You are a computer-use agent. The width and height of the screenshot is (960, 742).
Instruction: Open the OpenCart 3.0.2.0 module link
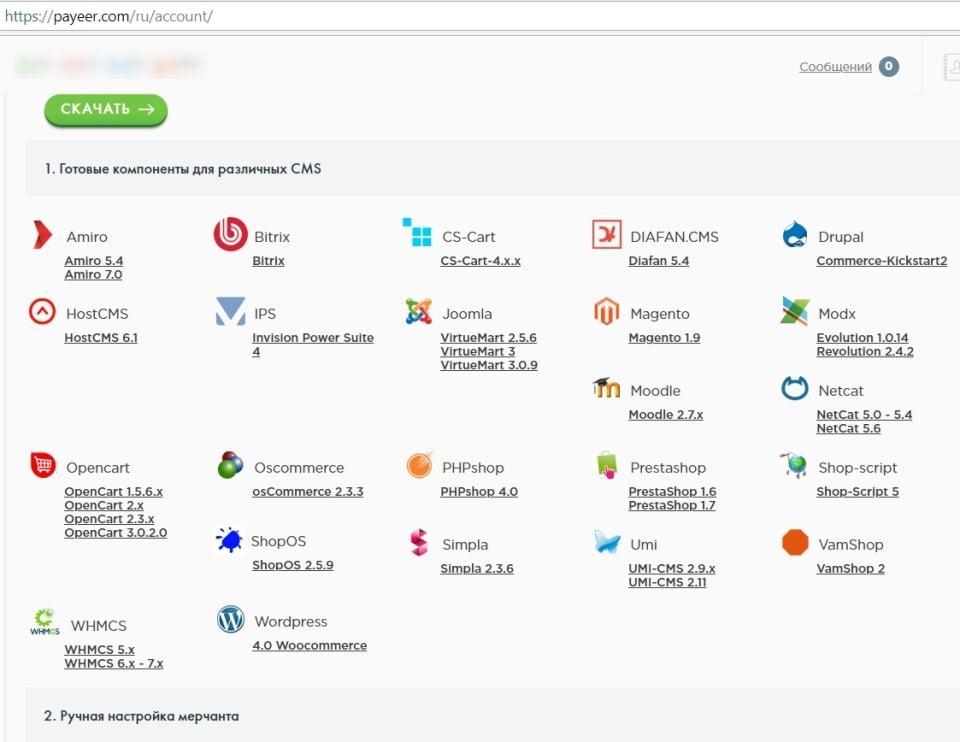tap(115, 533)
